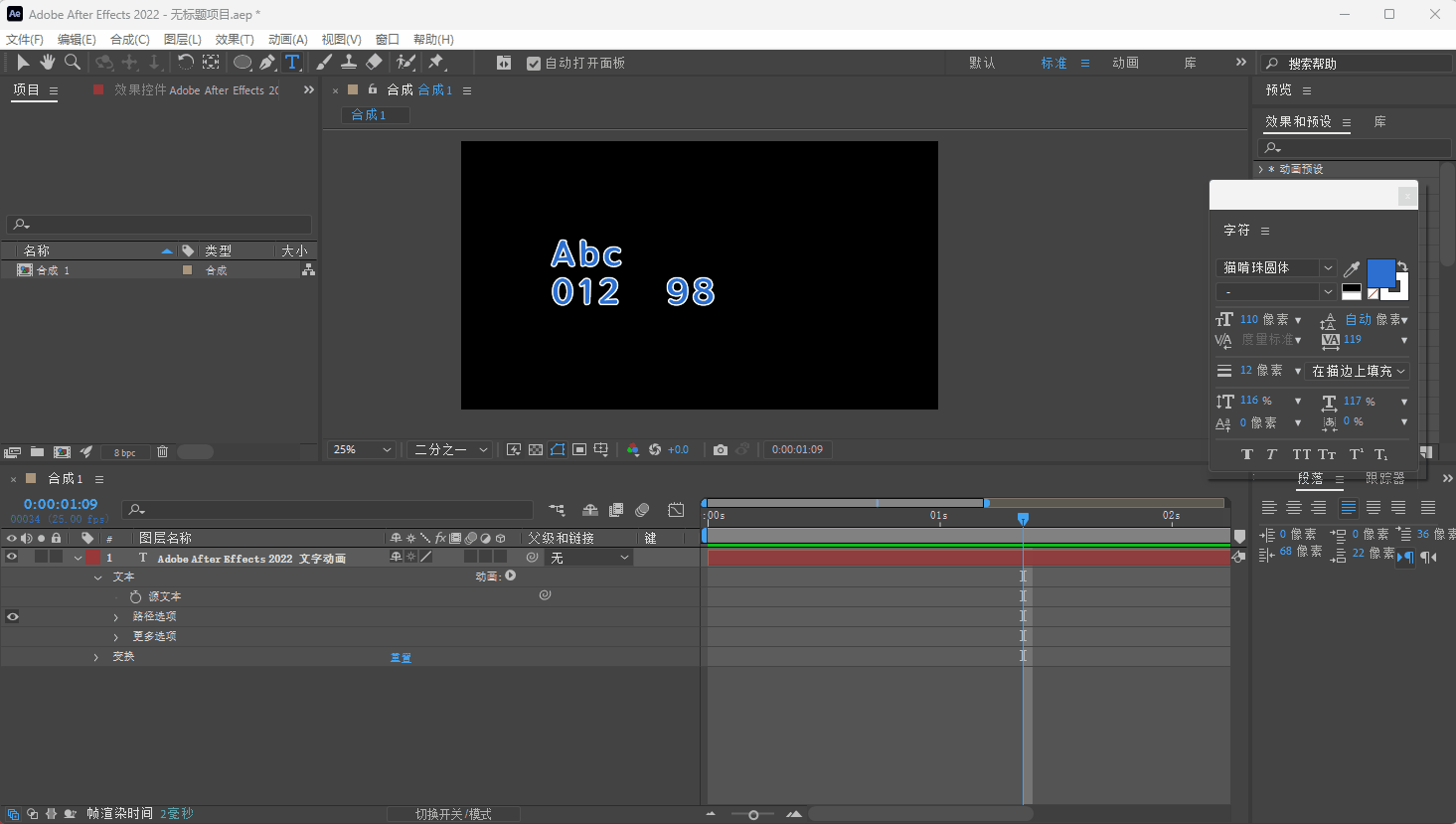Open the 二分之一 resolution dropdown
1456x824 pixels.
pos(451,450)
